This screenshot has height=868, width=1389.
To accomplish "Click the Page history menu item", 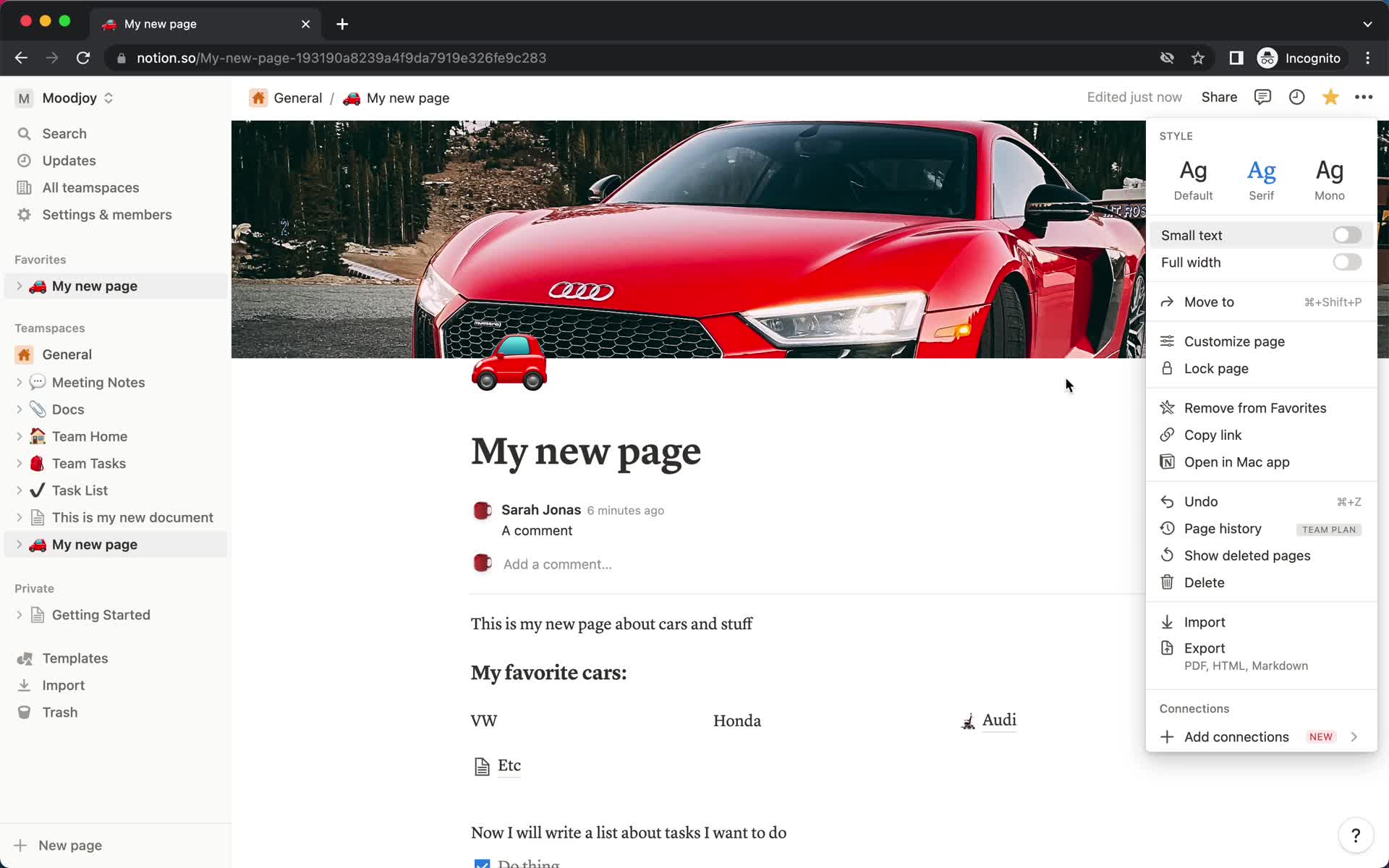I will (x=1223, y=528).
